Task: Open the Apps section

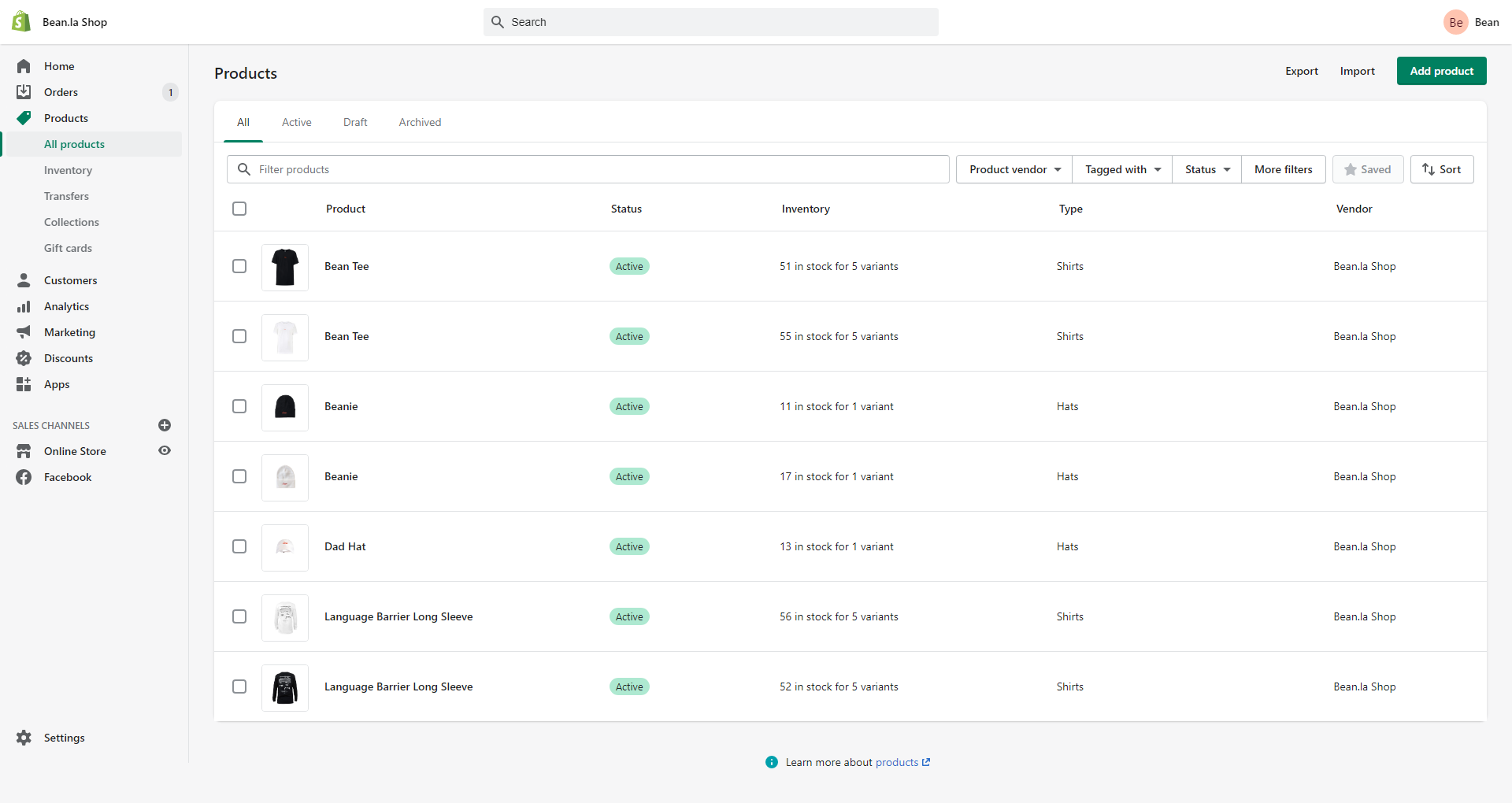Action: point(55,384)
